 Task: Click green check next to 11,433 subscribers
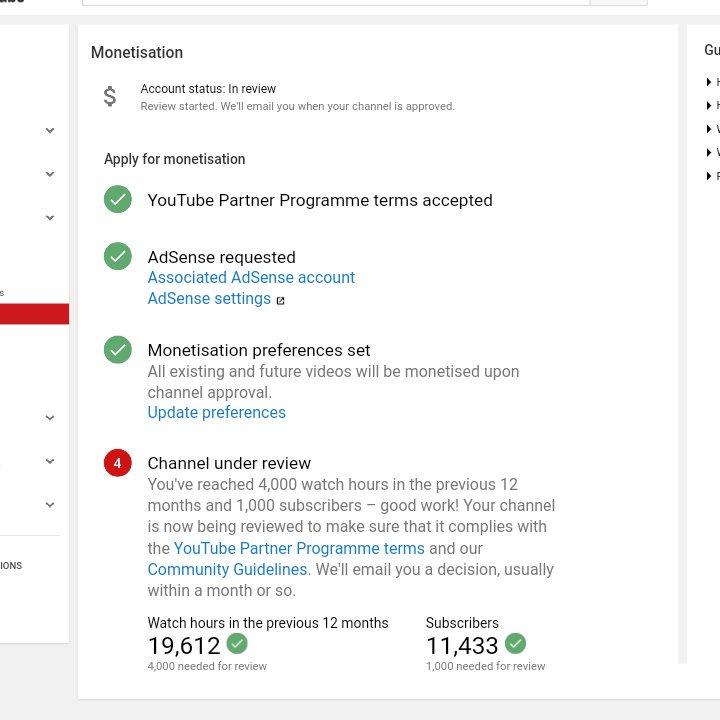click(515, 643)
